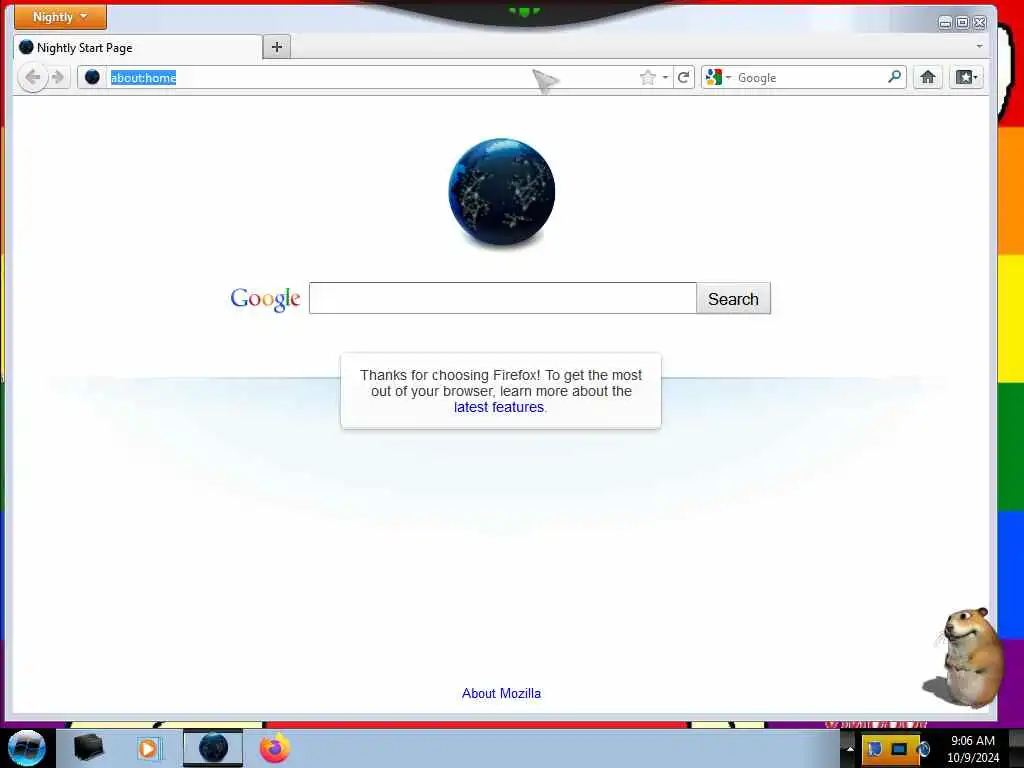Go forward with the forward arrow

click(58, 78)
